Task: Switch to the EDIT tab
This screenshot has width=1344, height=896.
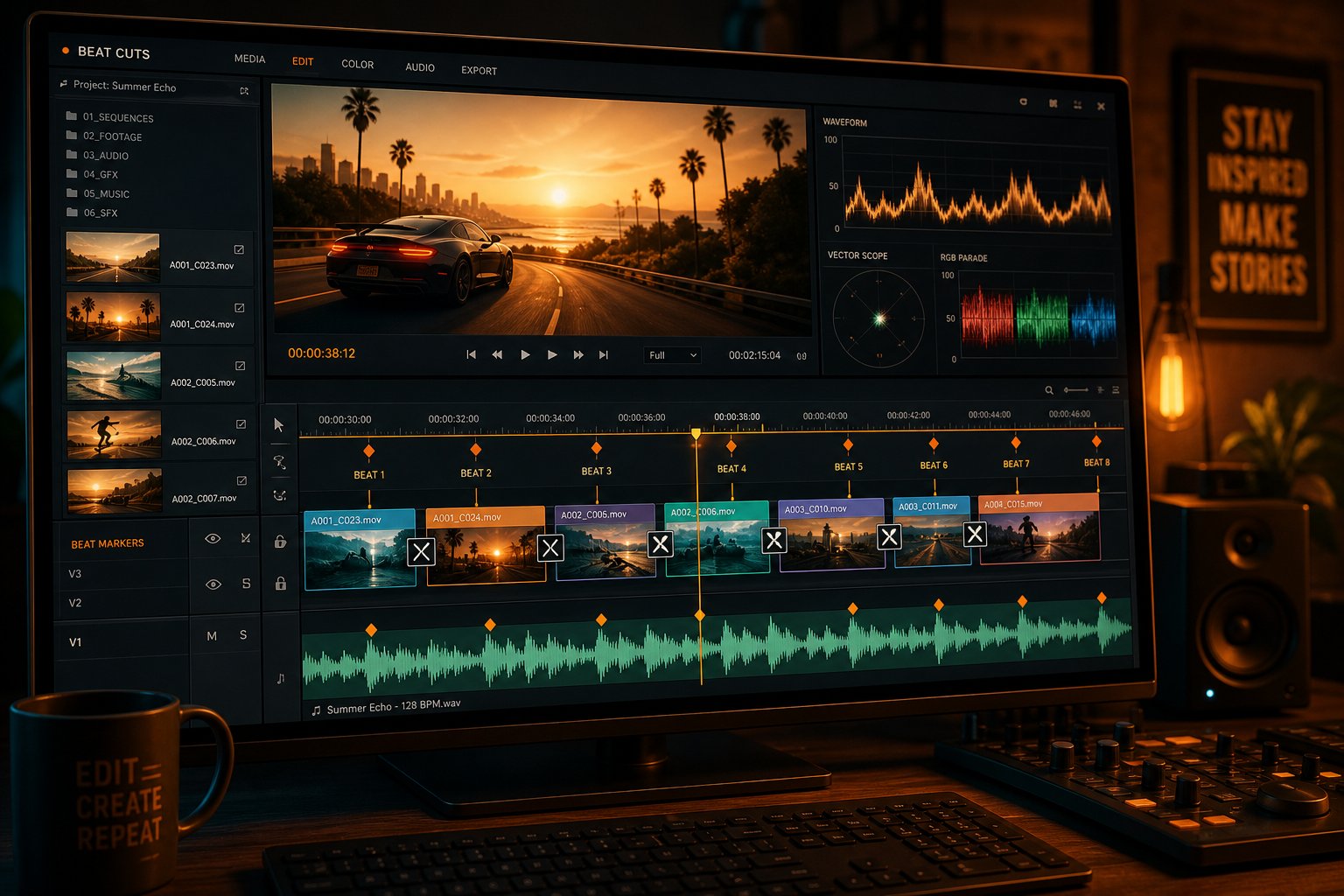Action: click(x=303, y=61)
